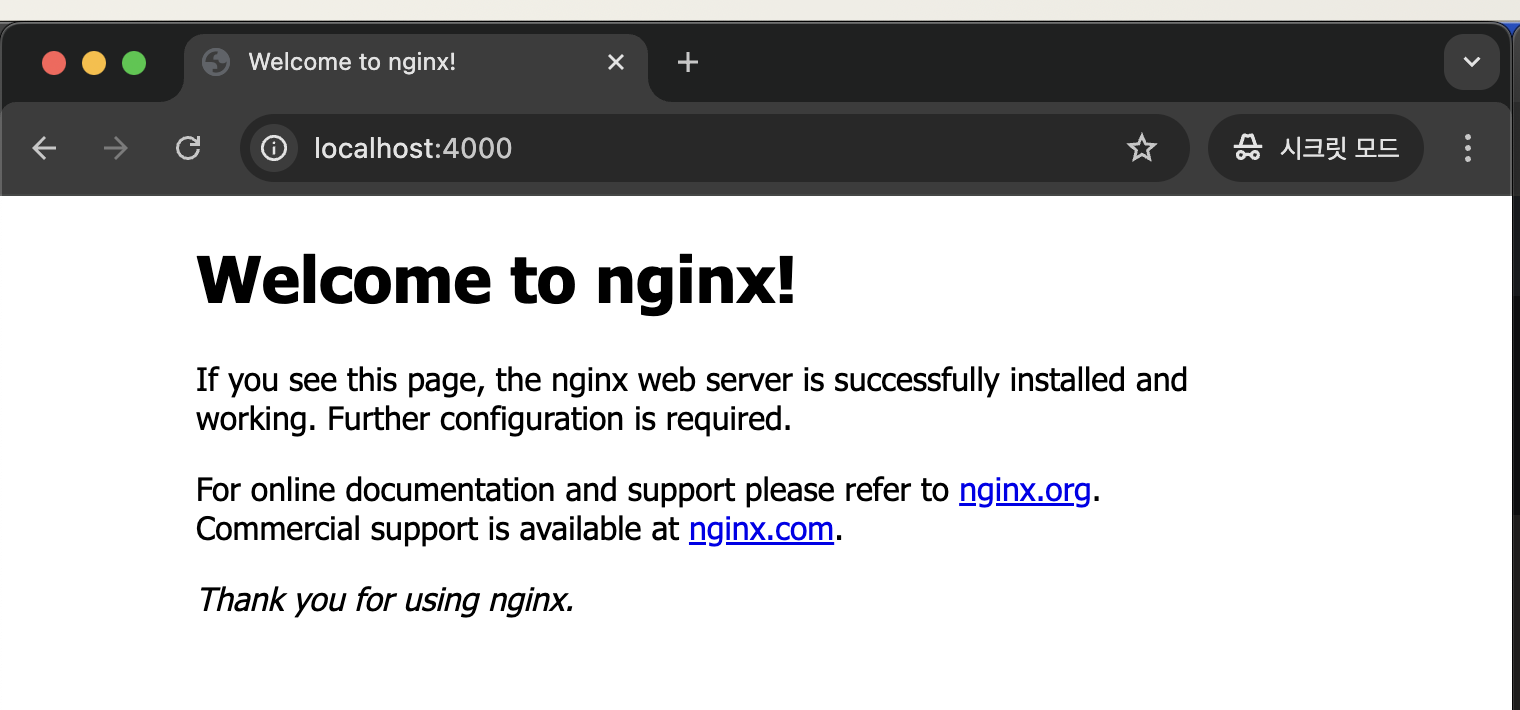Close the Welcome to nginx! tab
1520x710 pixels.
coord(616,62)
